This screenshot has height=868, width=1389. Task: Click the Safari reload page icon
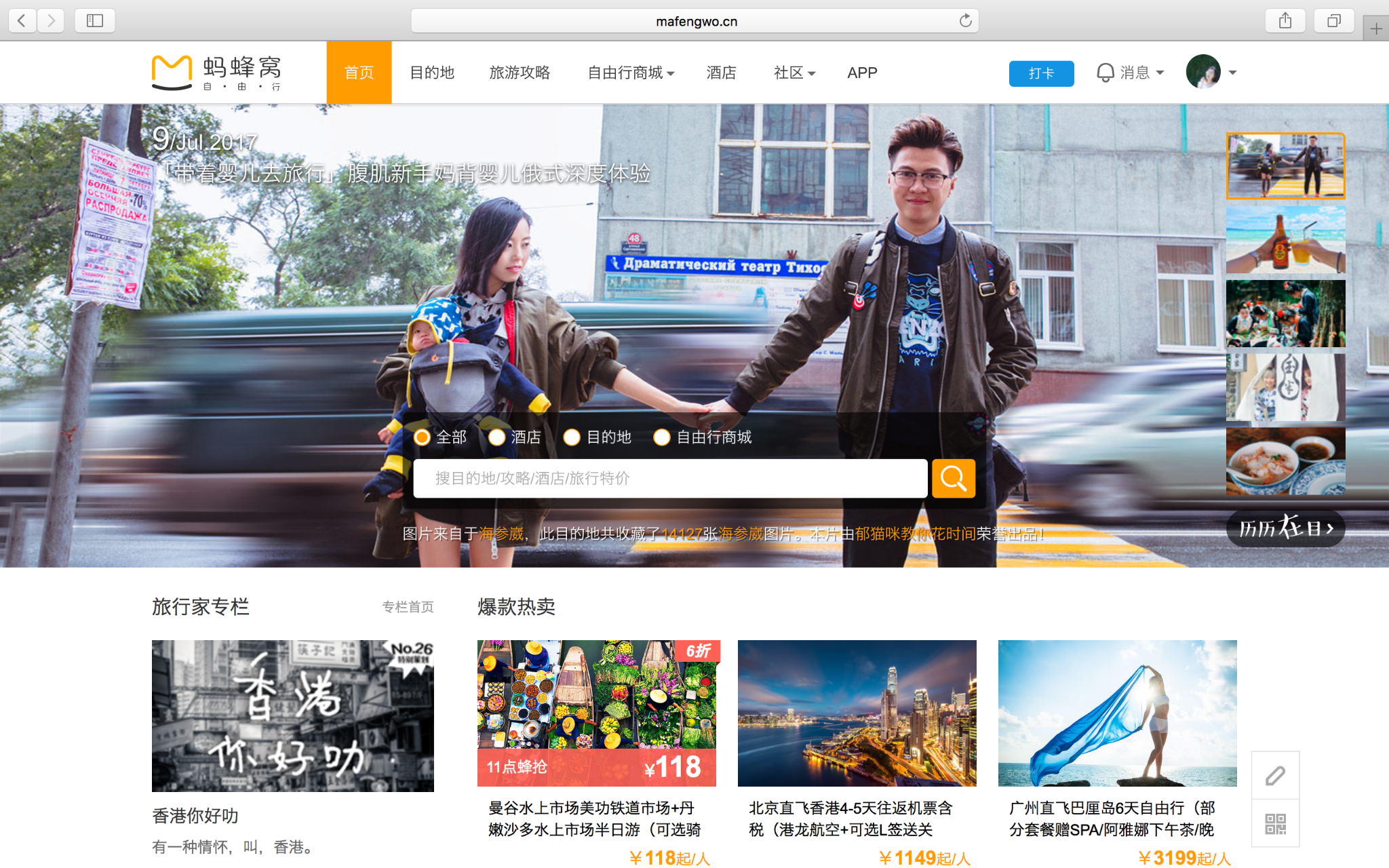[965, 21]
